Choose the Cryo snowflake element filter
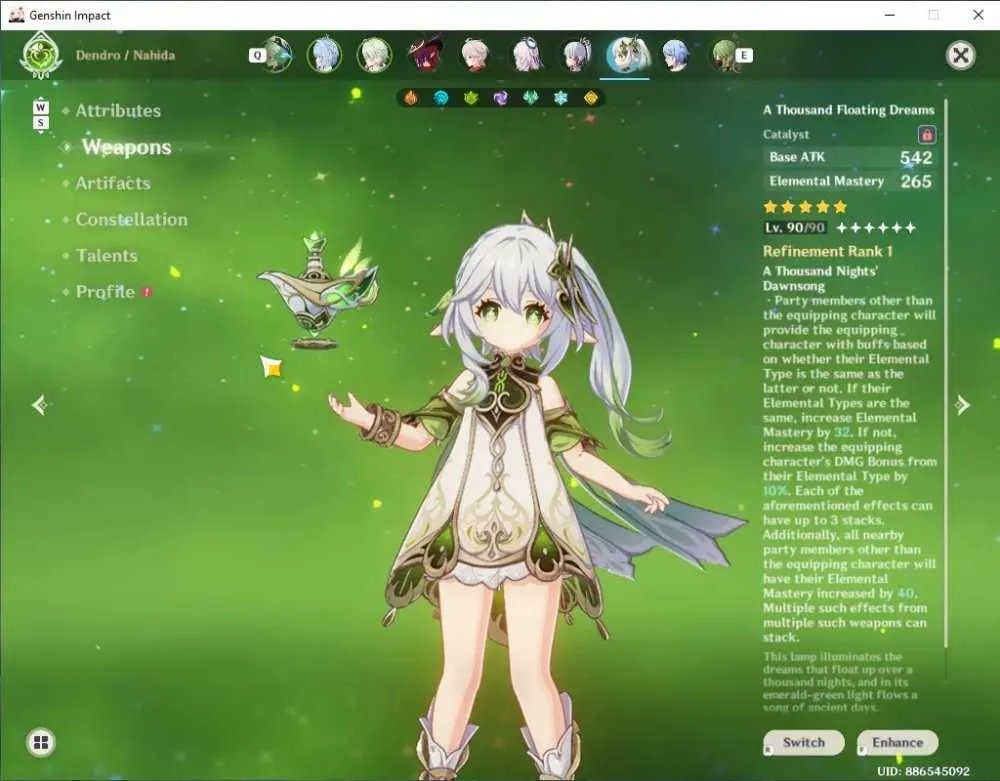The image size is (1000, 781). [x=561, y=98]
